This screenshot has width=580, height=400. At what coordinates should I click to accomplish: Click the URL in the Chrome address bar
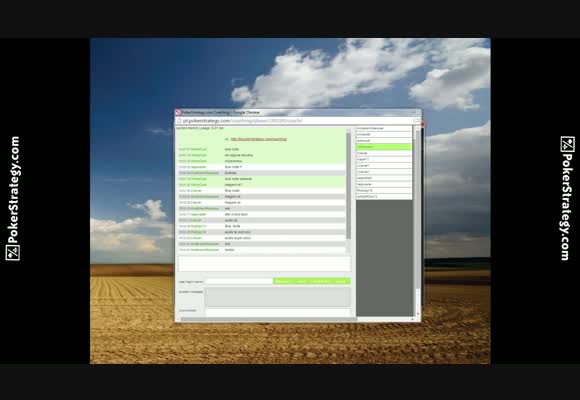243,121
